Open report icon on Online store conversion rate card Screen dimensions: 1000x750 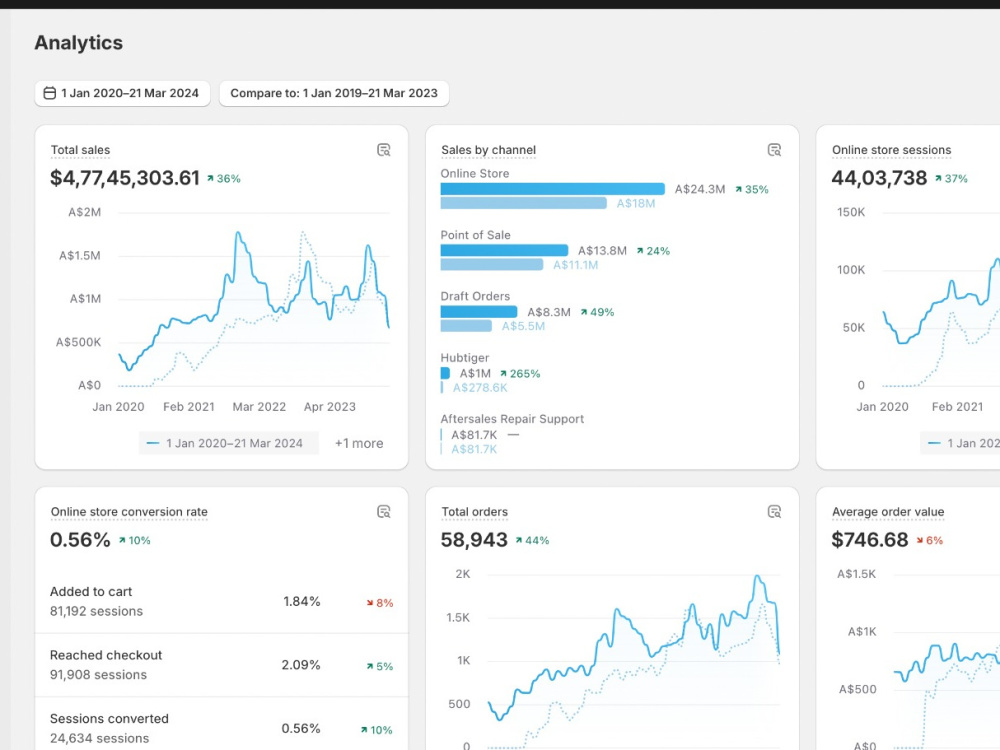(x=383, y=511)
